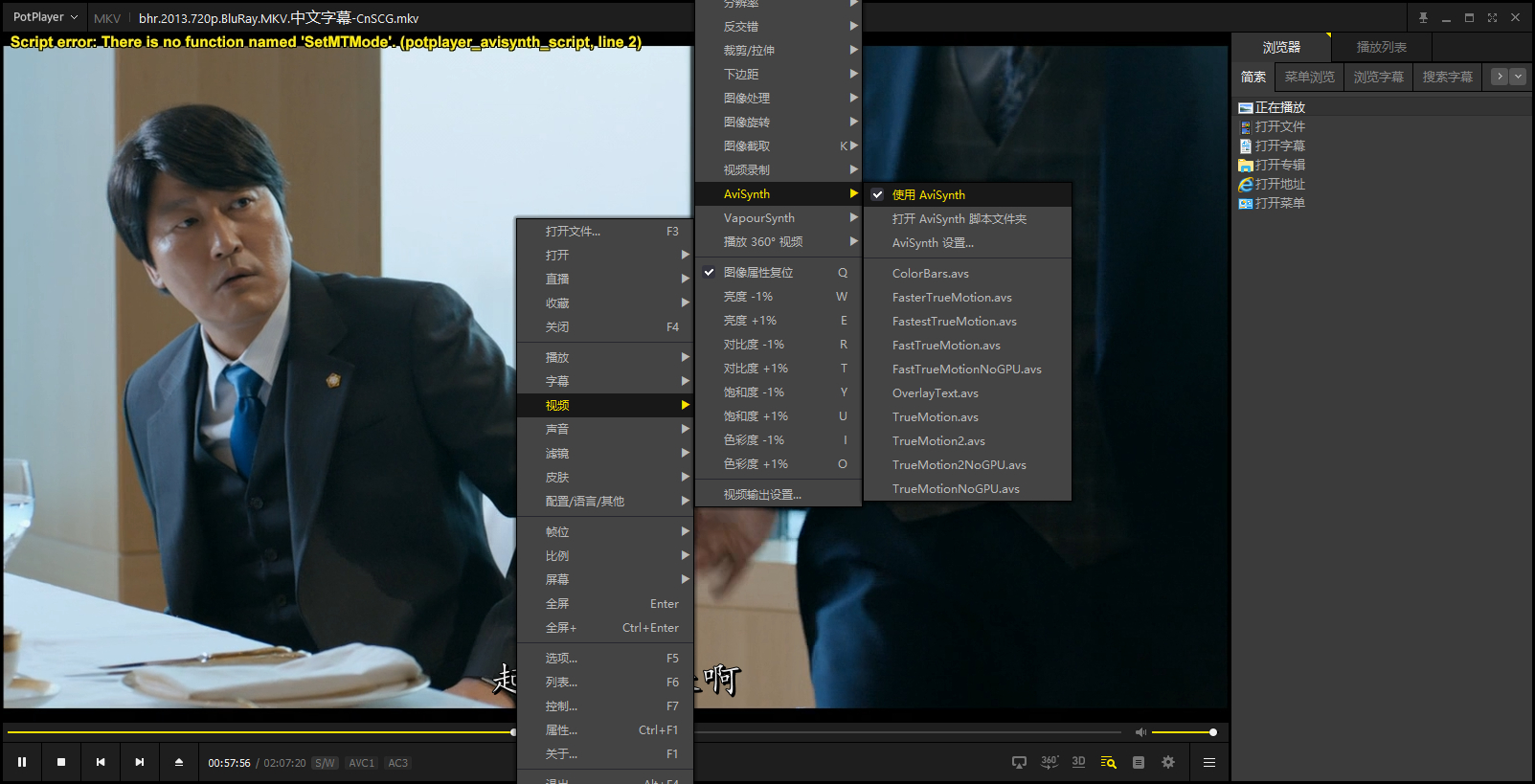The image size is (1535, 784).
Task: Click 亮度 +1% in the video submenu
Action: click(x=778, y=320)
